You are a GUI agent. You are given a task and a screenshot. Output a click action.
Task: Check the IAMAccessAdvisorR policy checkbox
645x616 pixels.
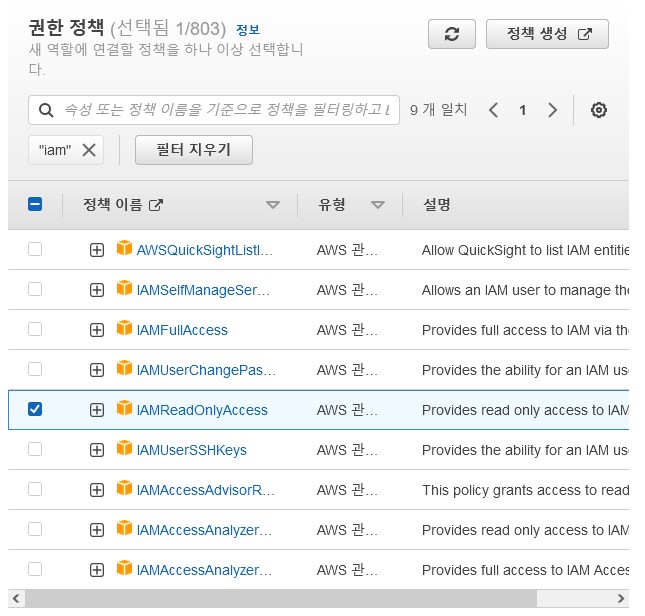[x=35, y=489]
